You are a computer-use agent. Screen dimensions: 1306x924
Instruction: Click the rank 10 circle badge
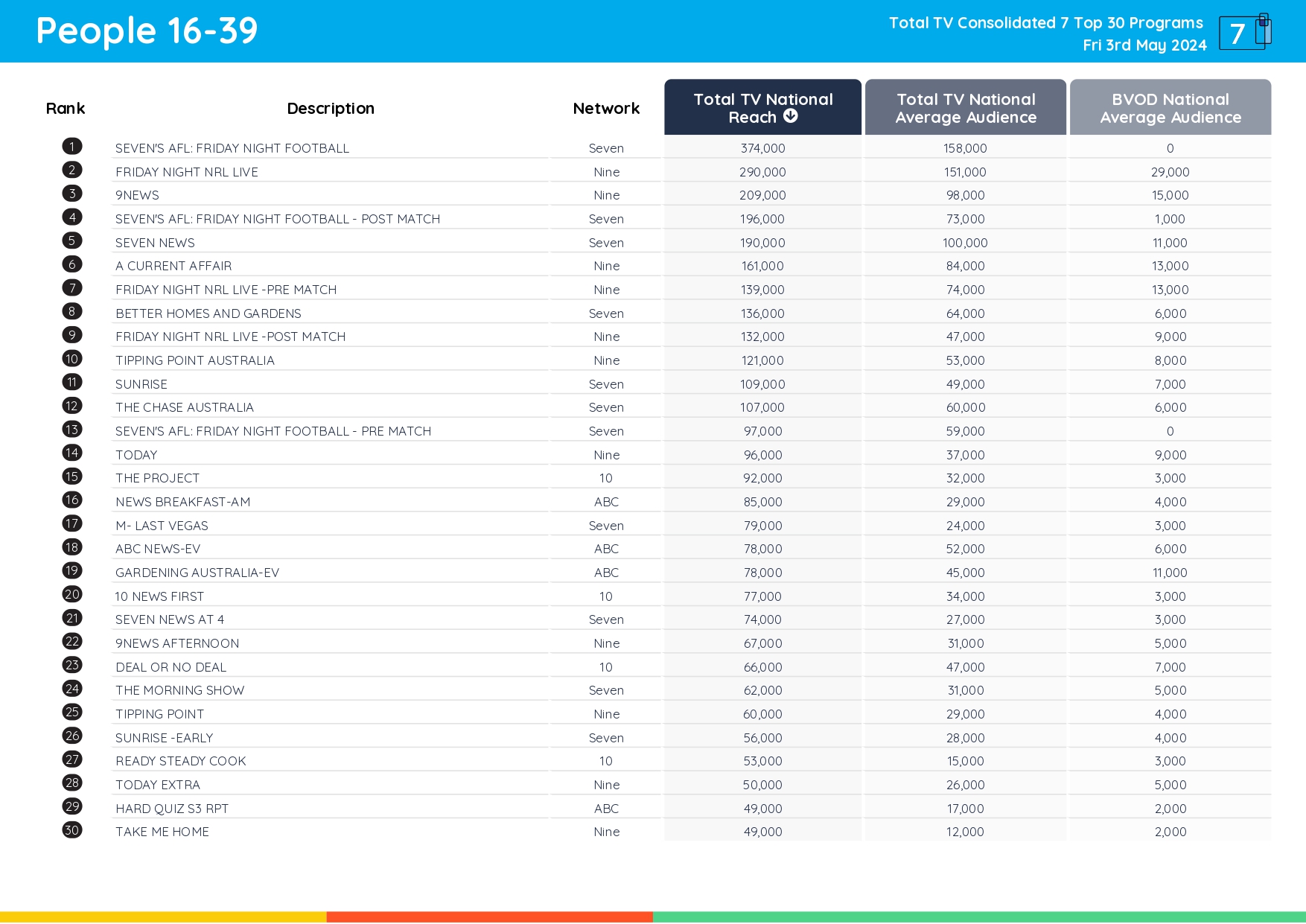pyautogui.click(x=71, y=358)
